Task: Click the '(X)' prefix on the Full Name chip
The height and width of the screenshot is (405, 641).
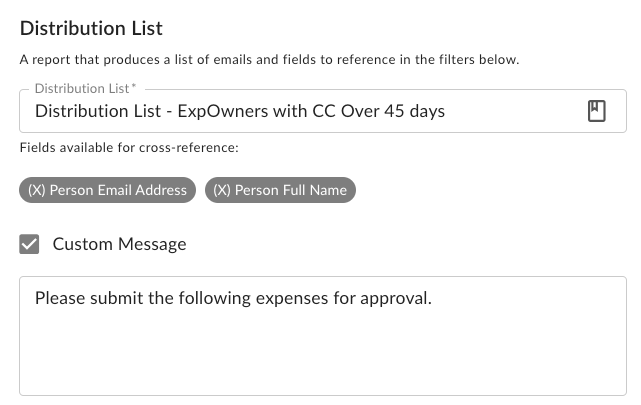Action: pos(222,190)
